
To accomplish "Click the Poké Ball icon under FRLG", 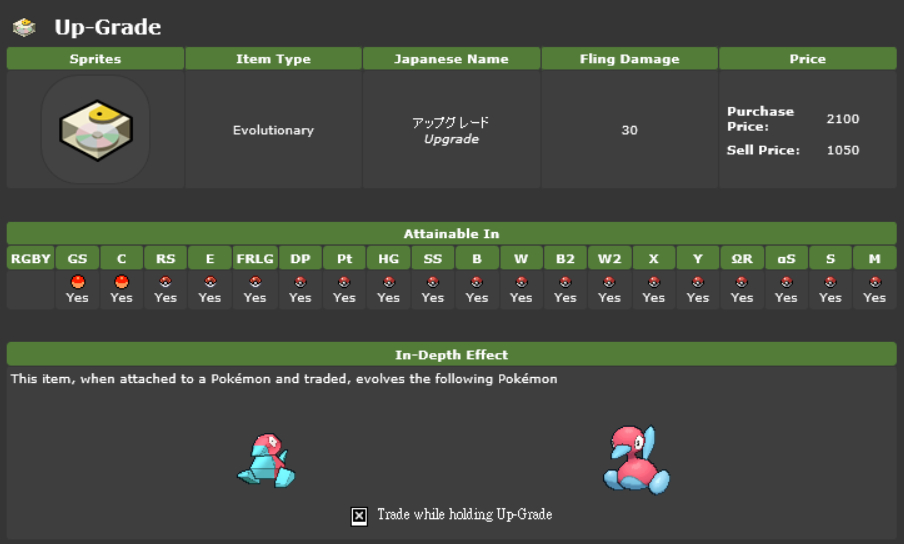I will coord(255,282).
